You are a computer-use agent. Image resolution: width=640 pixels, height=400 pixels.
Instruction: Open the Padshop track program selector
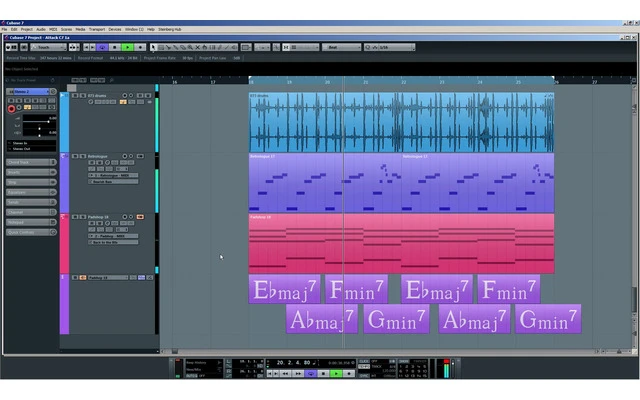click(113, 242)
